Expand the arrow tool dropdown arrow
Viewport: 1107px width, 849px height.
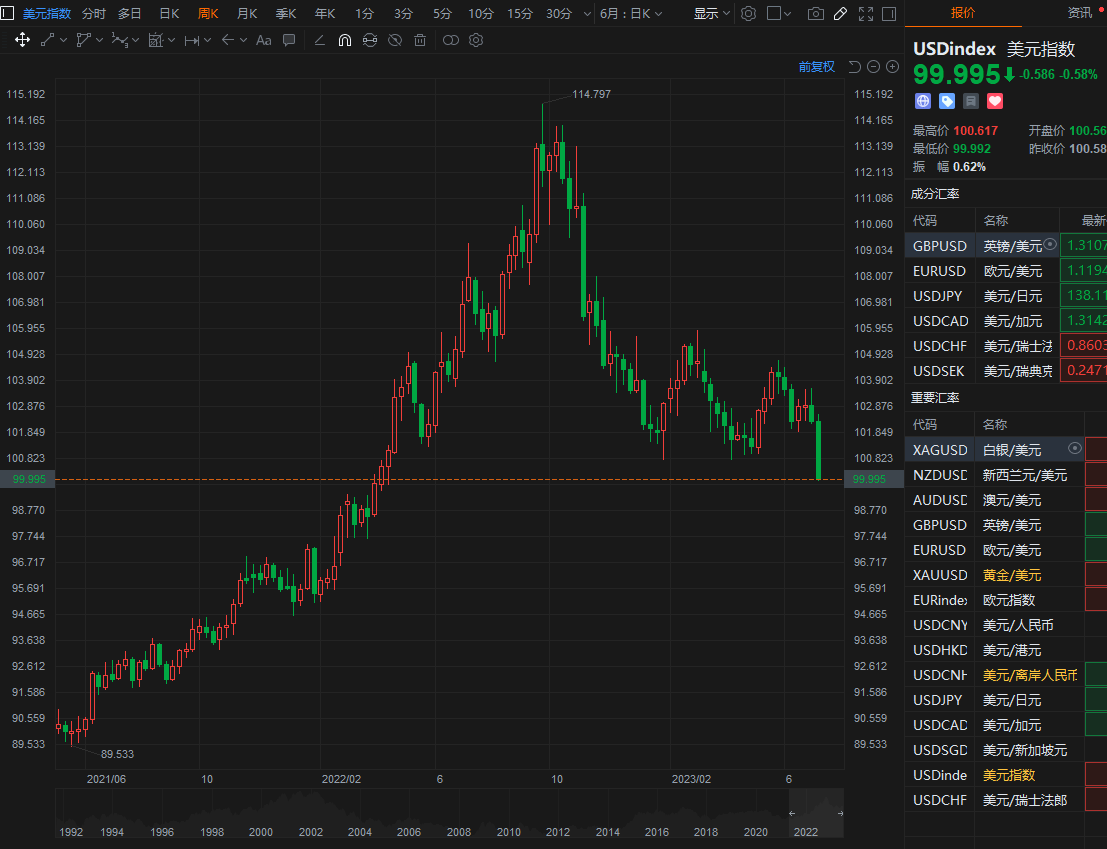(244, 40)
